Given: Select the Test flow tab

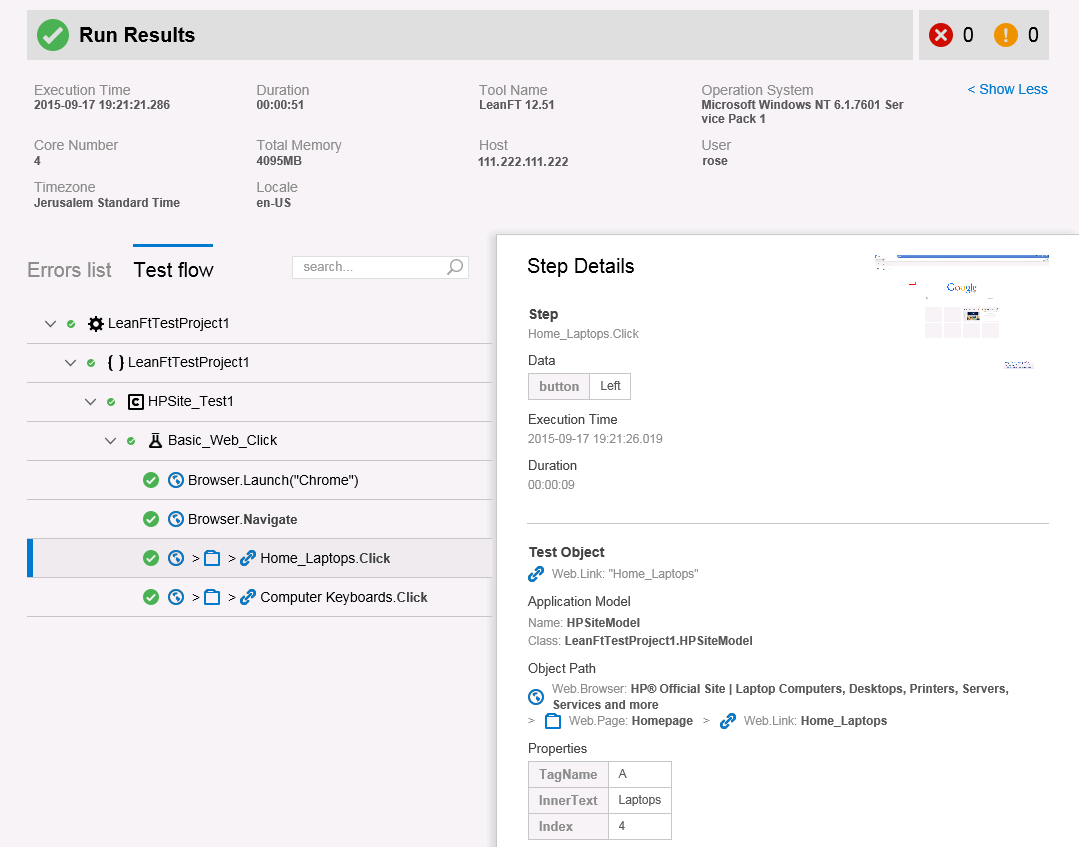Looking at the screenshot, I should (x=173, y=270).
